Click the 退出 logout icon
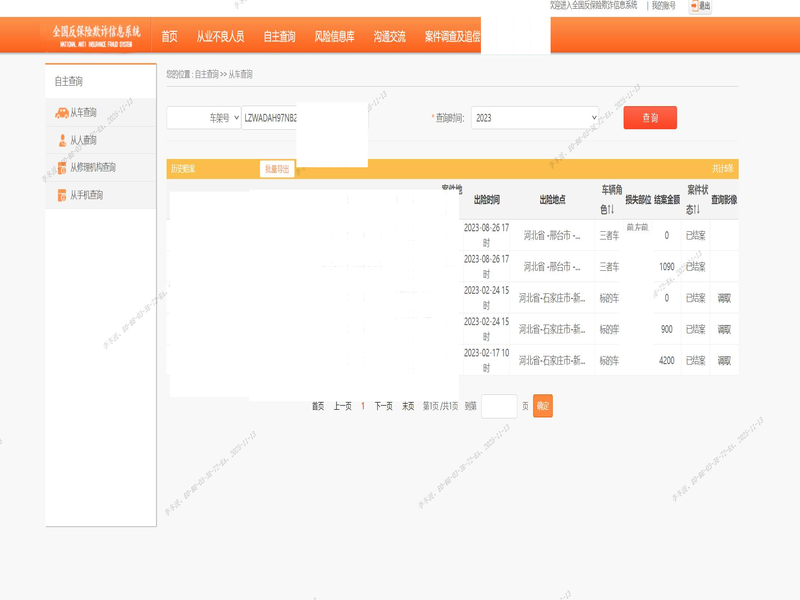Image resolution: width=800 pixels, height=600 pixels. [x=701, y=6]
